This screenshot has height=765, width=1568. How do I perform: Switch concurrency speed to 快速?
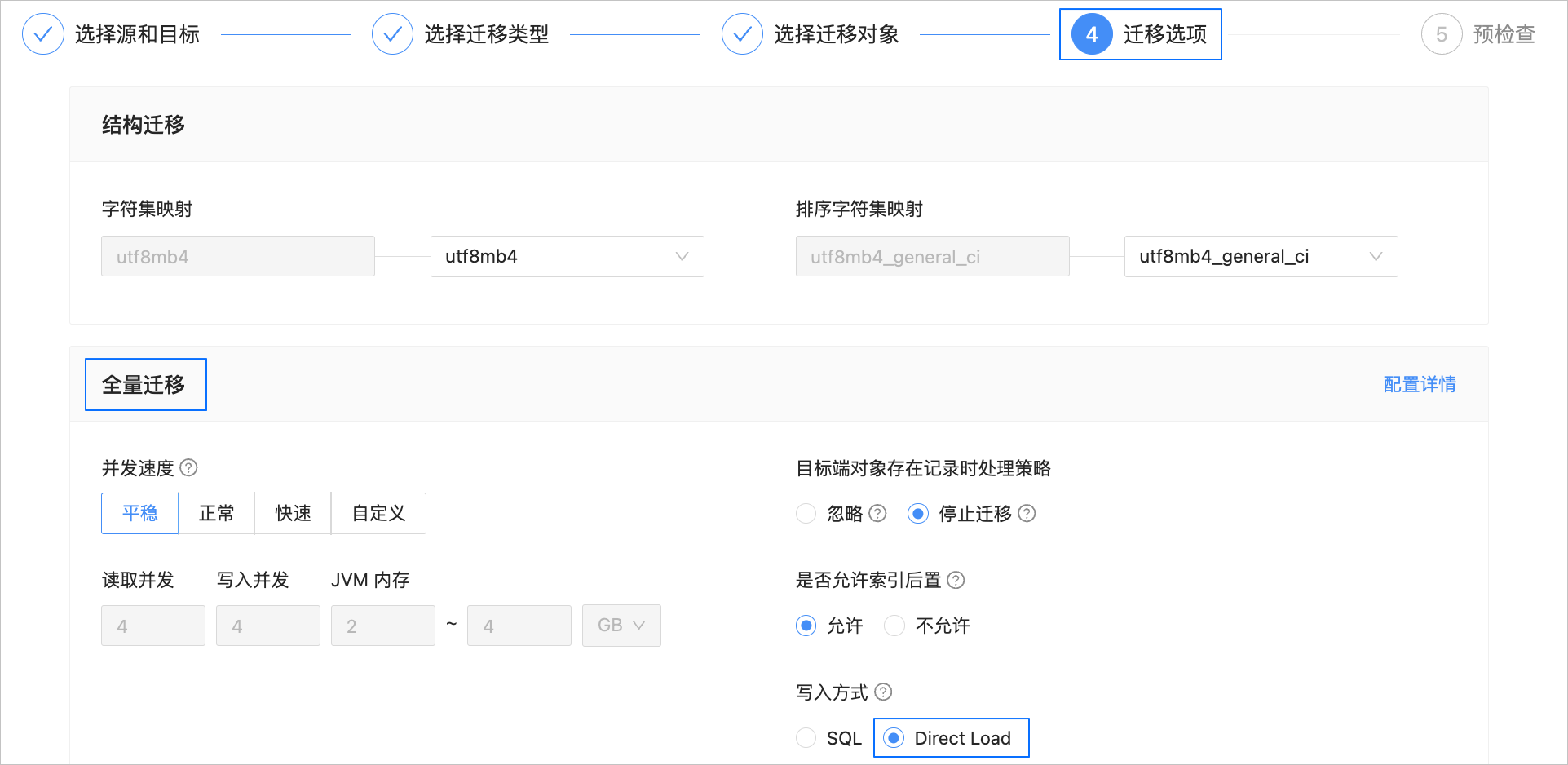[x=293, y=513]
